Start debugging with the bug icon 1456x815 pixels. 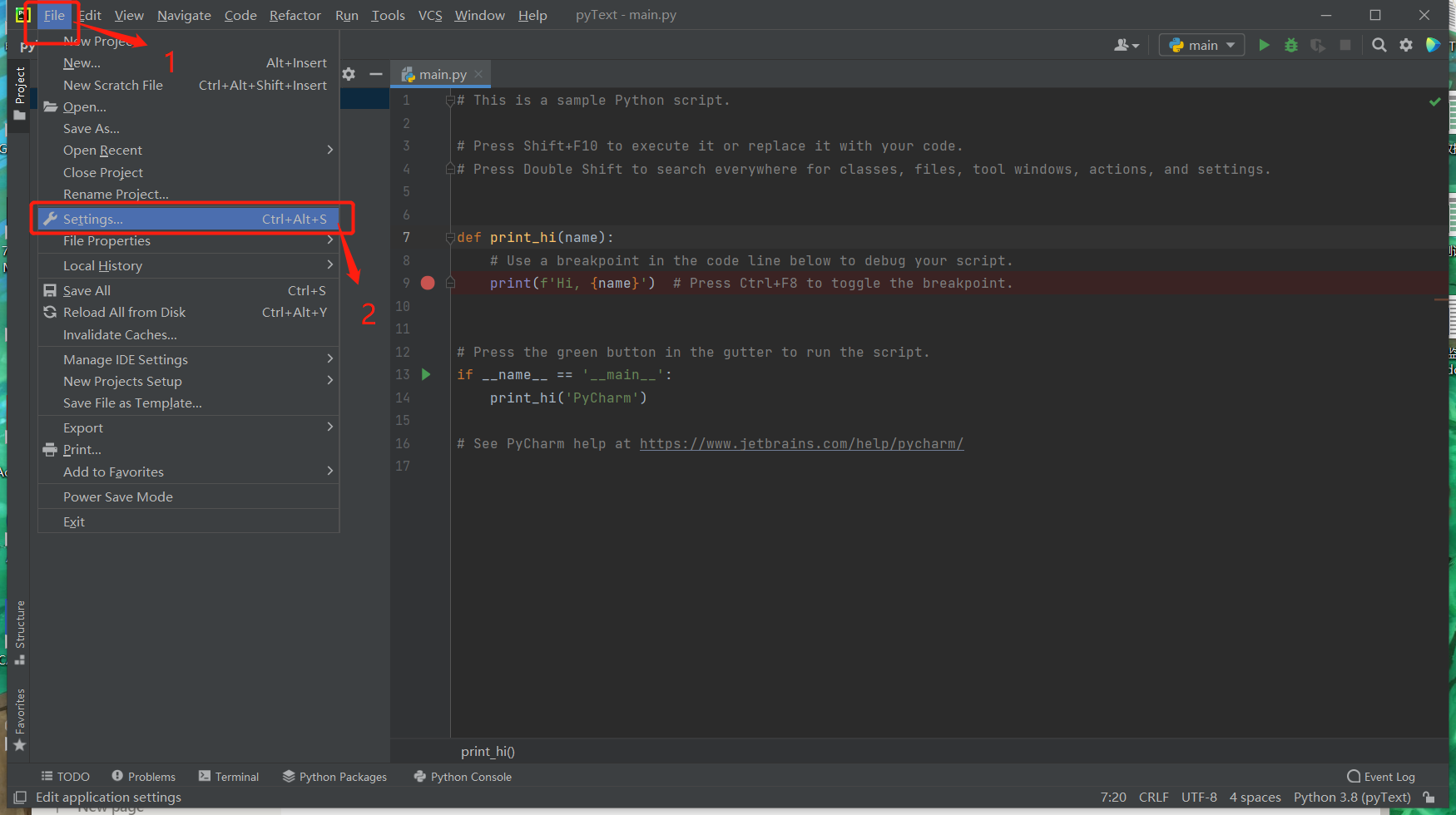1290,44
